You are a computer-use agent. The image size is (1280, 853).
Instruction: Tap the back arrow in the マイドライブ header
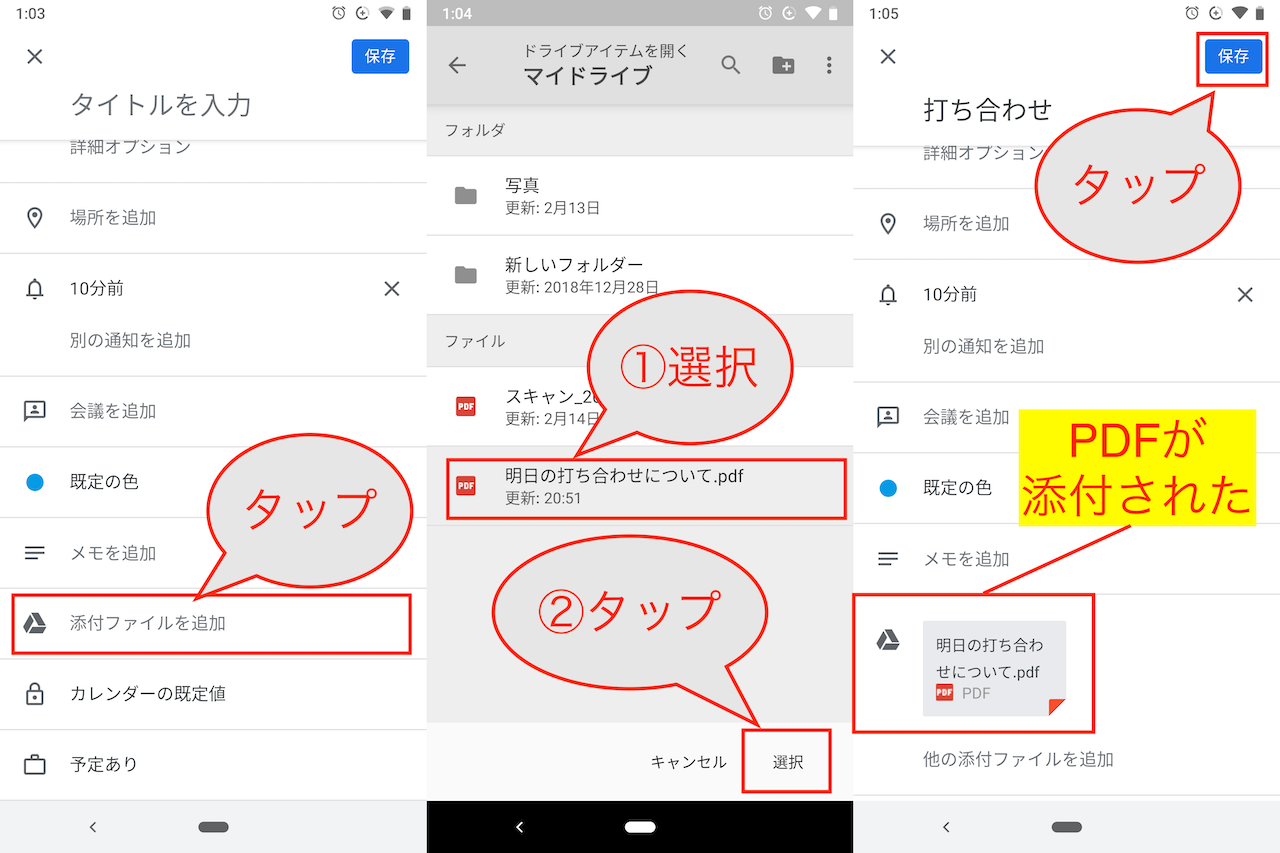click(x=457, y=64)
